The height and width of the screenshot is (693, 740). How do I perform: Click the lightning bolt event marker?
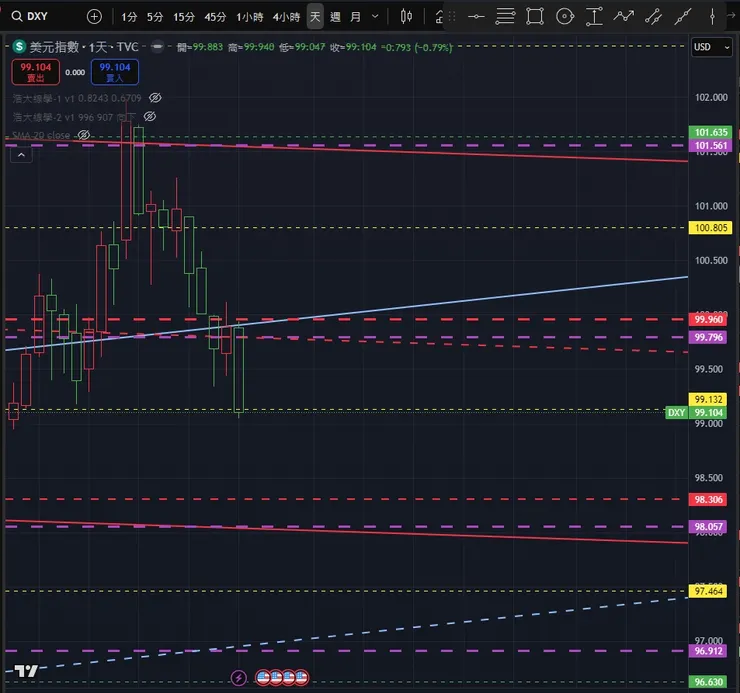[x=239, y=678]
